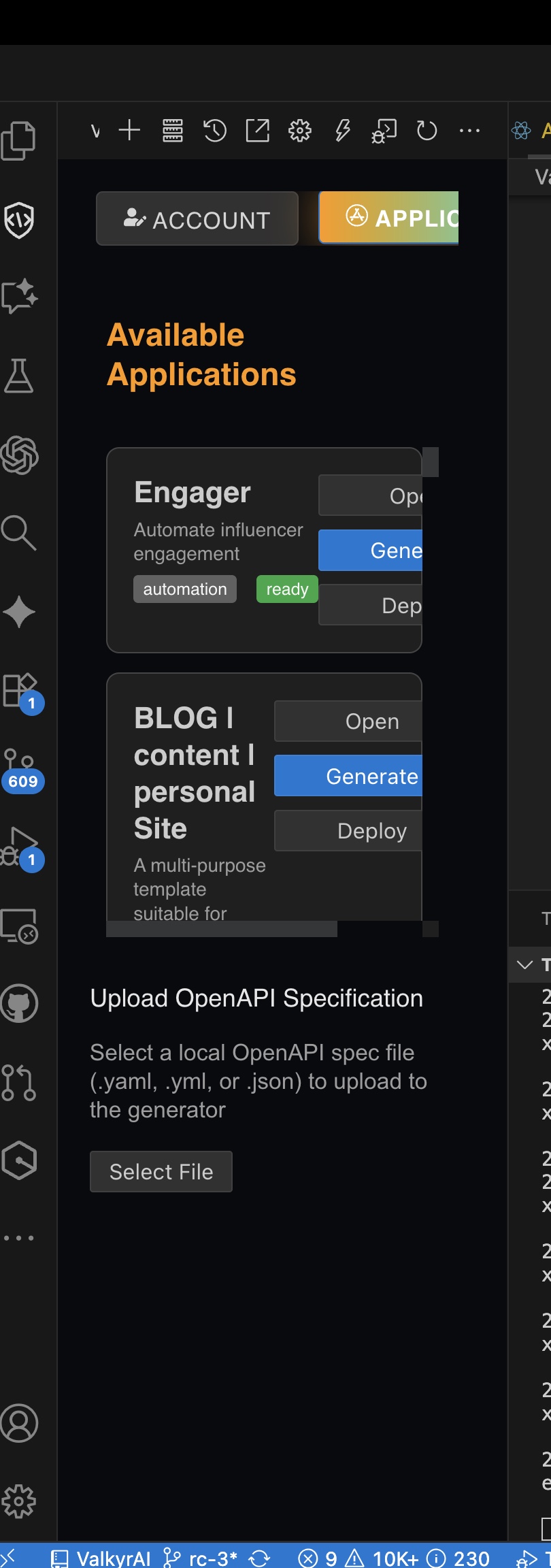Click the 9 errors indicator in status bar
The width and height of the screenshot is (551, 1568).
click(x=318, y=1558)
